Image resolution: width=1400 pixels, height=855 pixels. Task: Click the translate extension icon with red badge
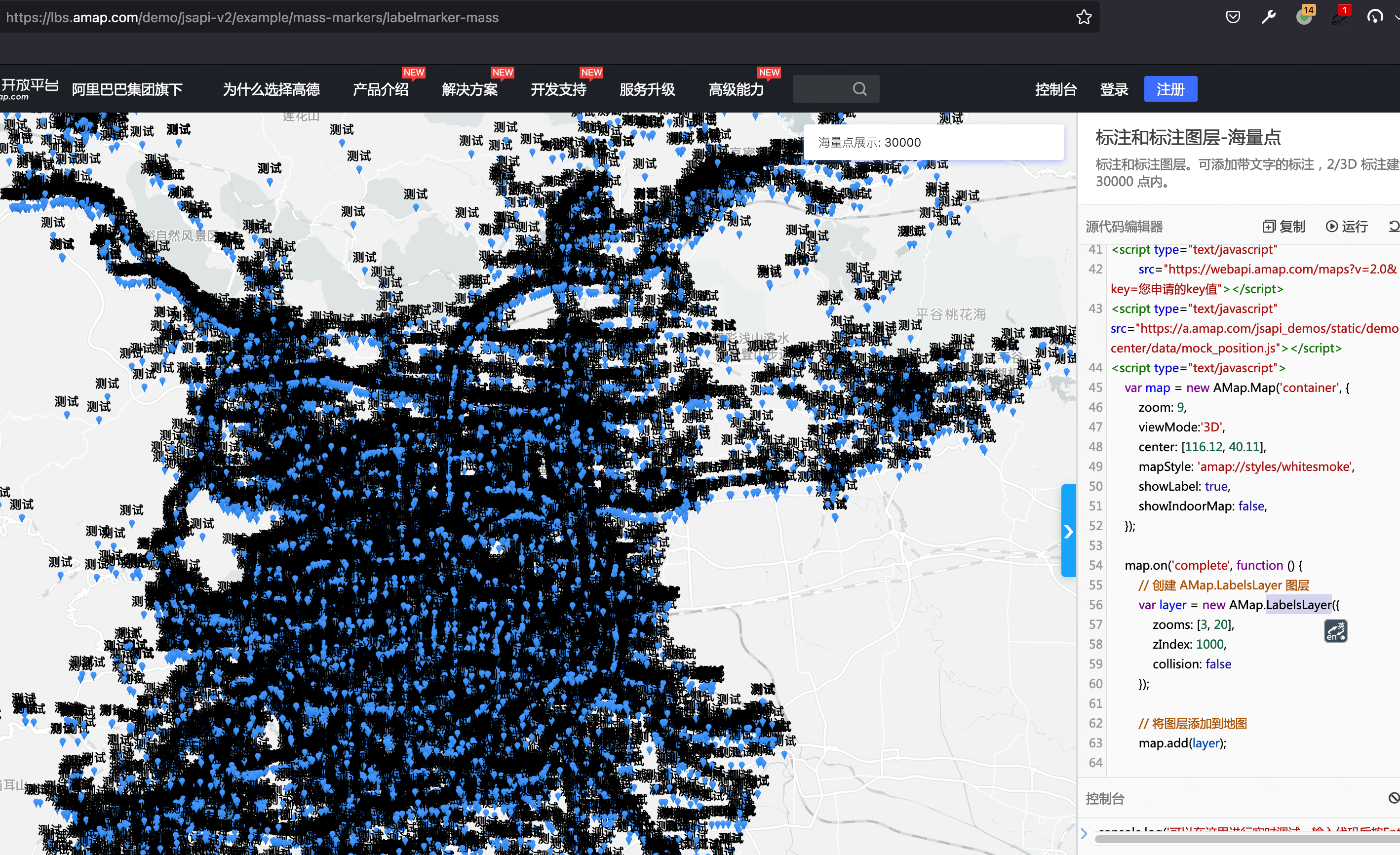coord(1339,17)
